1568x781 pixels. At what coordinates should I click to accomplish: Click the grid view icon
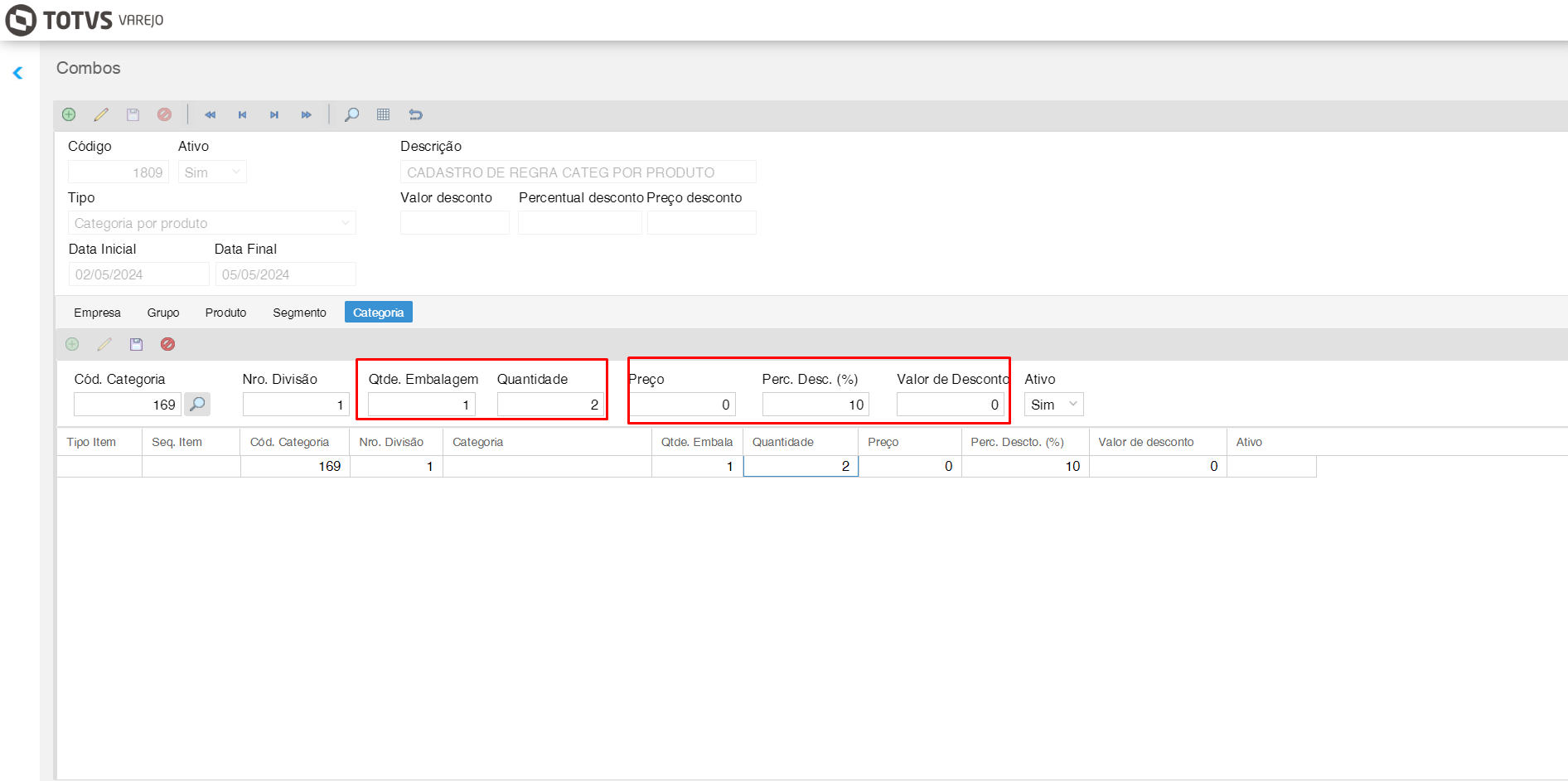(383, 114)
